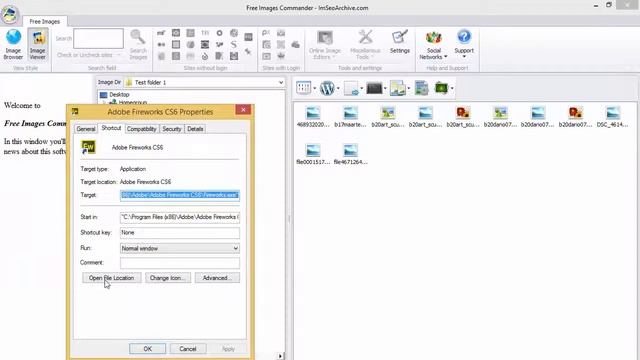Open the Free Images ribbon tab
Image resolution: width=640 pixels, height=360 pixels.
pos(44,21)
